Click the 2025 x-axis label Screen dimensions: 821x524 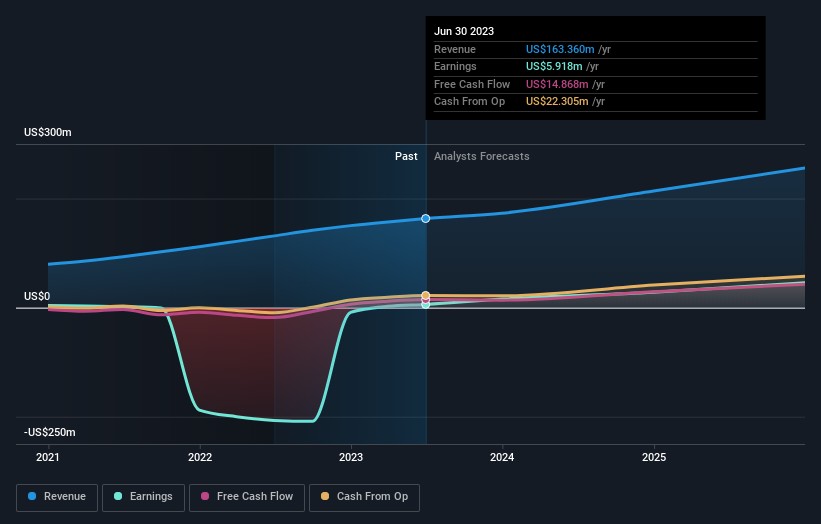pyautogui.click(x=654, y=457)
